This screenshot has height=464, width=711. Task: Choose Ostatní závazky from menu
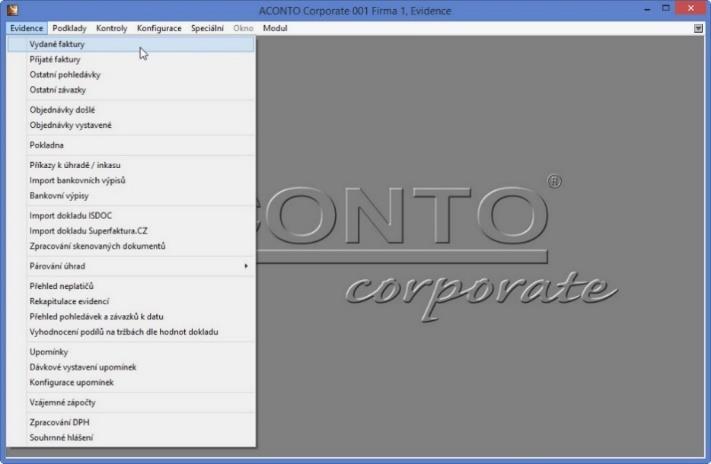pyautogui.click(x=131, y=90)
